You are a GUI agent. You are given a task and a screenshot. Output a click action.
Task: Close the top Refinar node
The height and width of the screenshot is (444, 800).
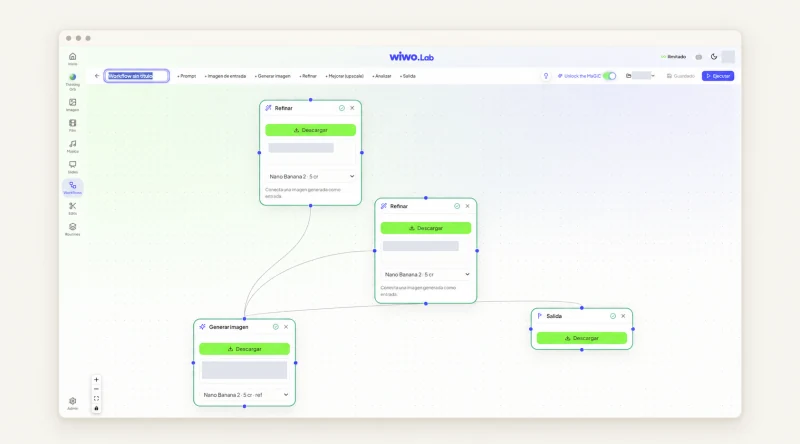tap(352, 108)
